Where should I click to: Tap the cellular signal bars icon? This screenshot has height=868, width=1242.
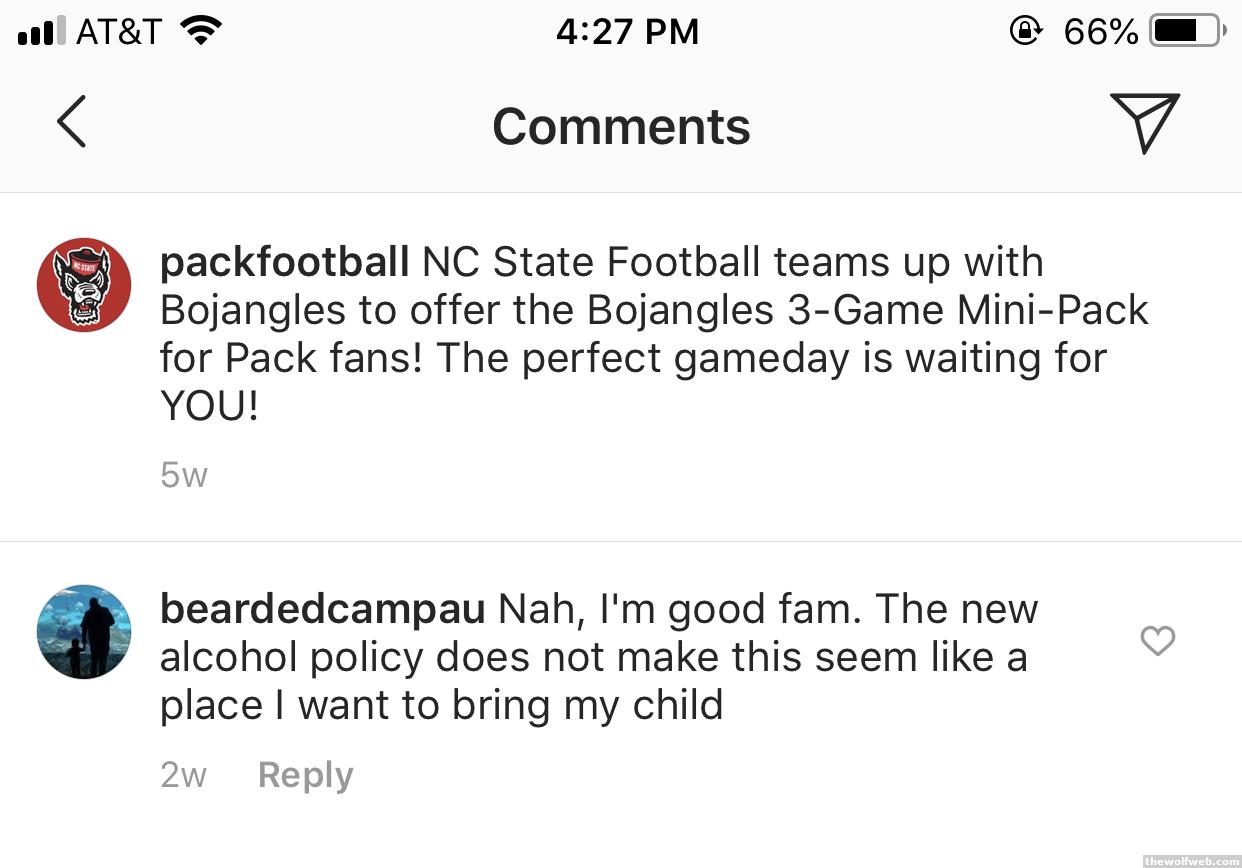[x=41, y=31]
